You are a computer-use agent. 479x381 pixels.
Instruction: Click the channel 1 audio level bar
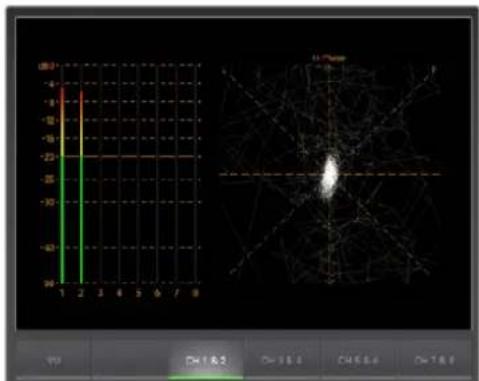[62, 185]
